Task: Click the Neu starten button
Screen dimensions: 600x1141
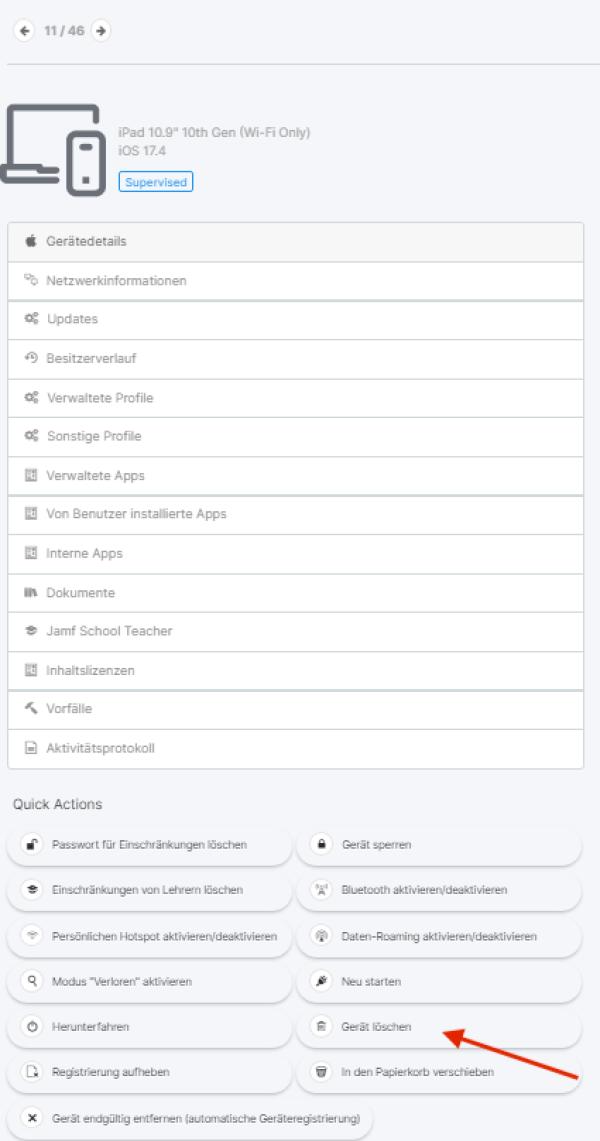Action: 439,982
